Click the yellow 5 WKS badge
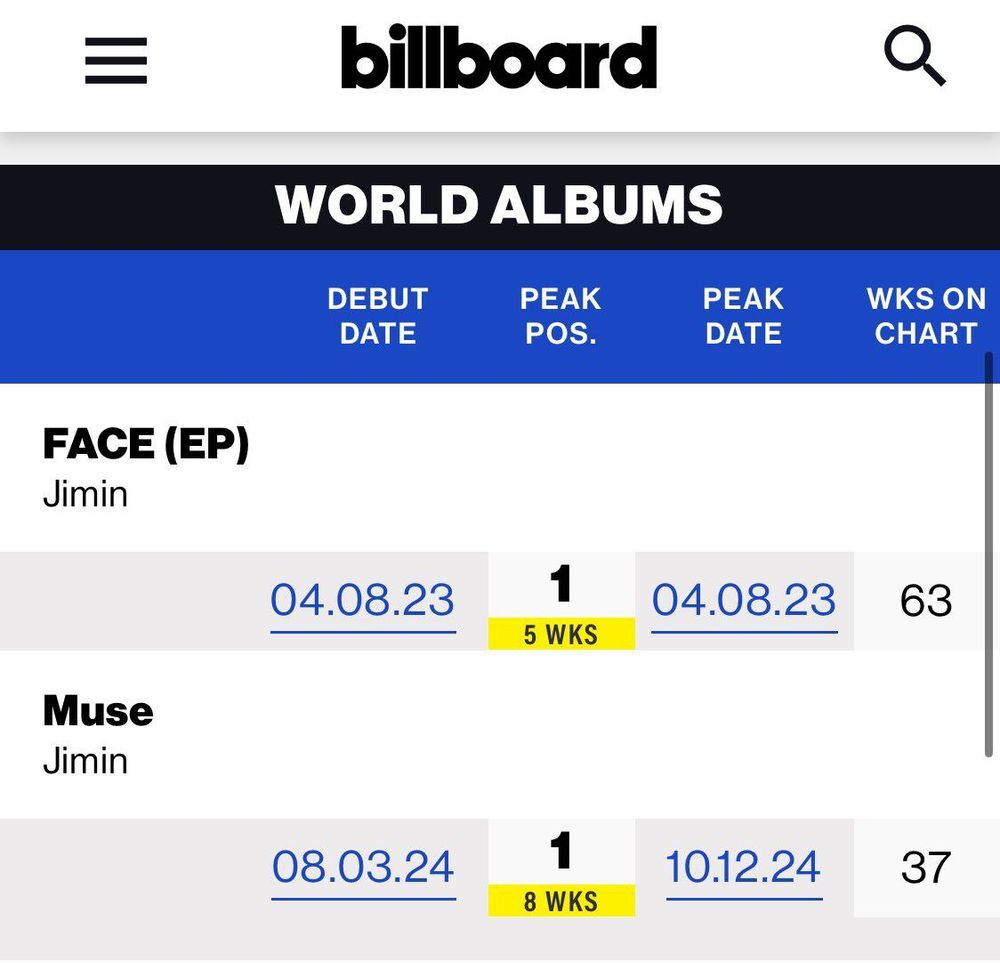This screenshot has height=963, width=1000. (561, 634)
